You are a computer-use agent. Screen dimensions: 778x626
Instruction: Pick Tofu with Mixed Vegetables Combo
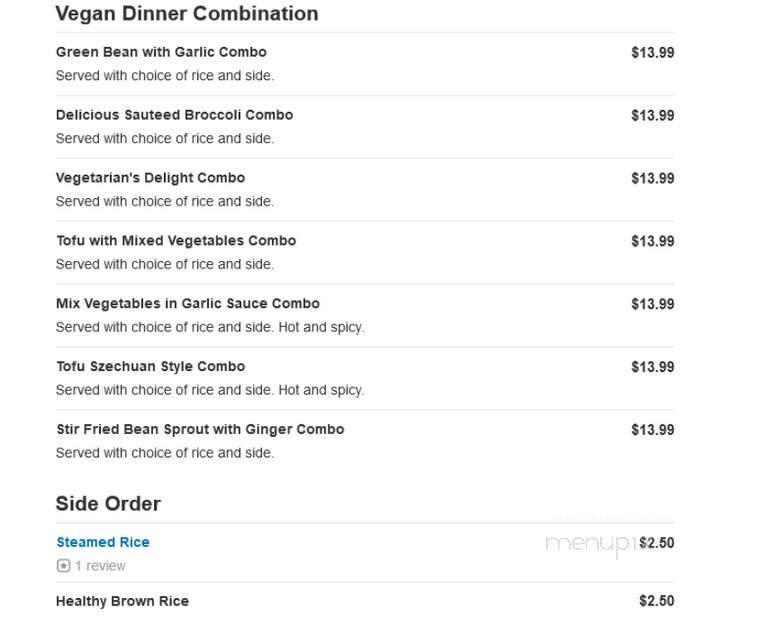[176, 241]
